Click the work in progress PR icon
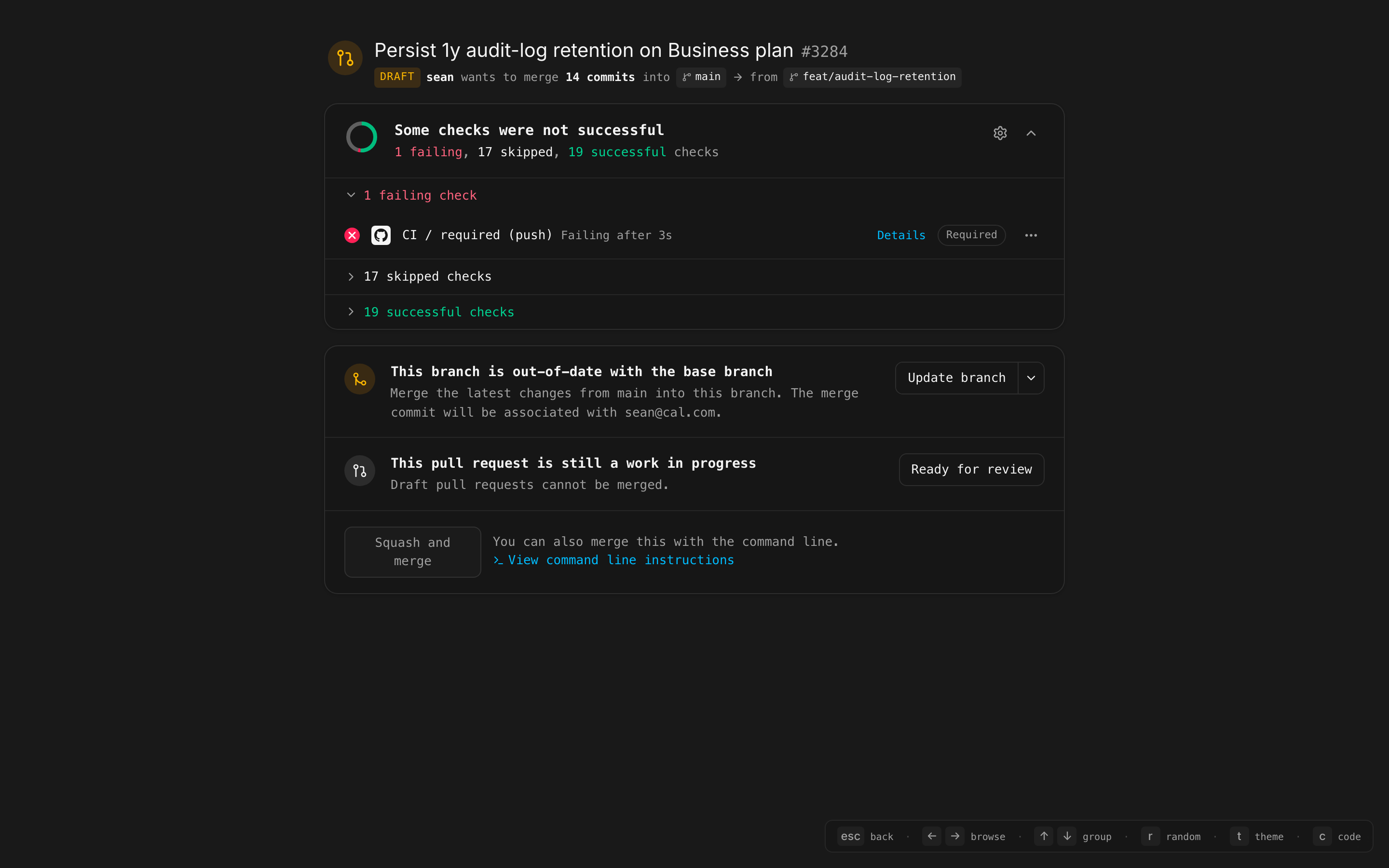Screen dimensions: 1389x868 click(x=360, y=471)
